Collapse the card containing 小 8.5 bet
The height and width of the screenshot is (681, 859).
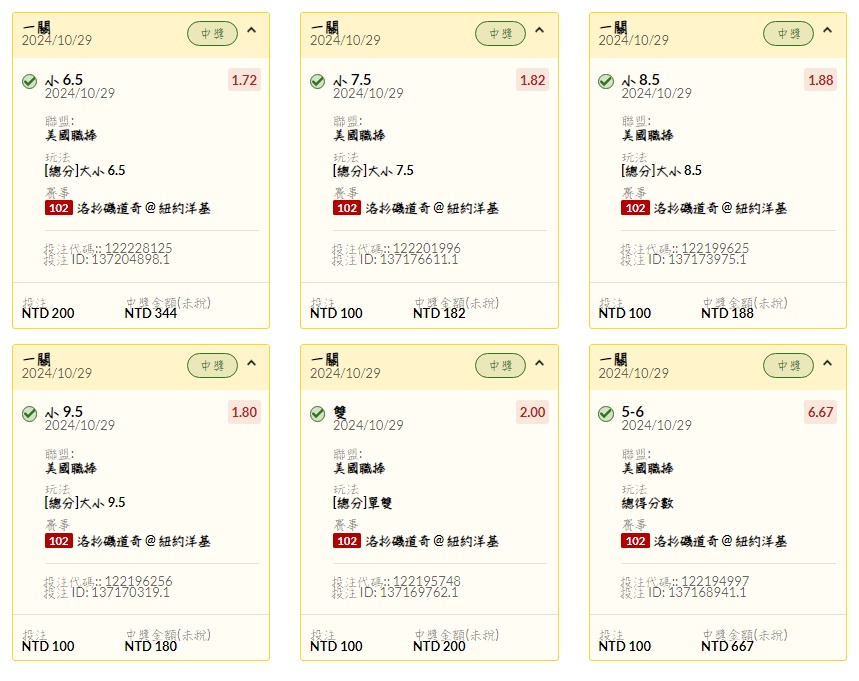tap(827, 31)
